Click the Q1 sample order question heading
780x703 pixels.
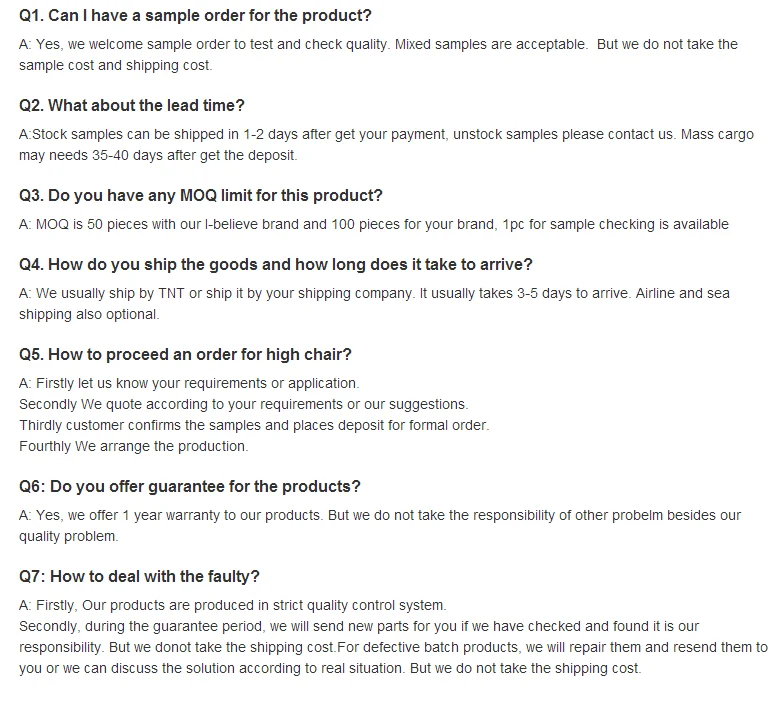point(195,15)
